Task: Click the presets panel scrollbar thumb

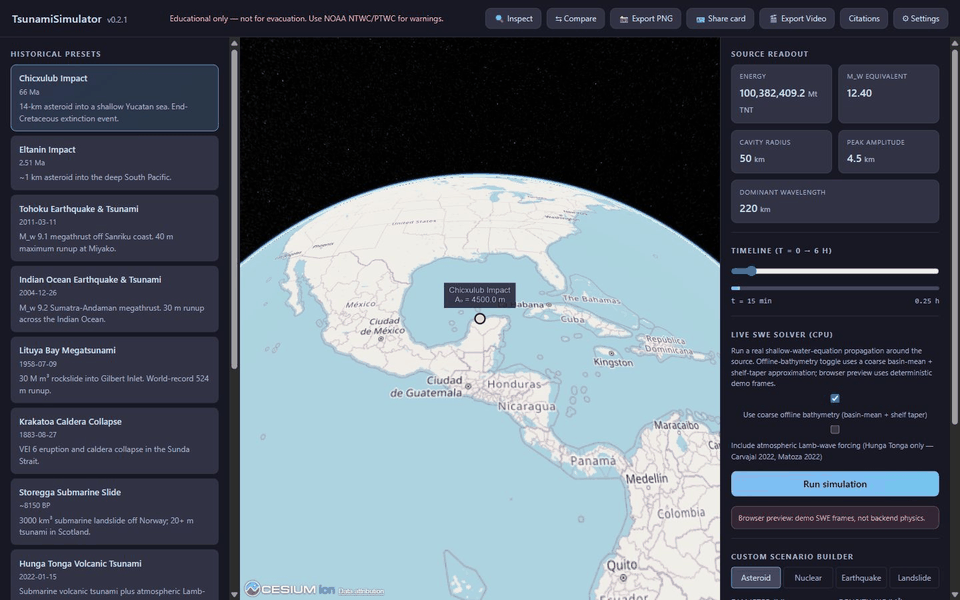Action: [x=234, y=209]
